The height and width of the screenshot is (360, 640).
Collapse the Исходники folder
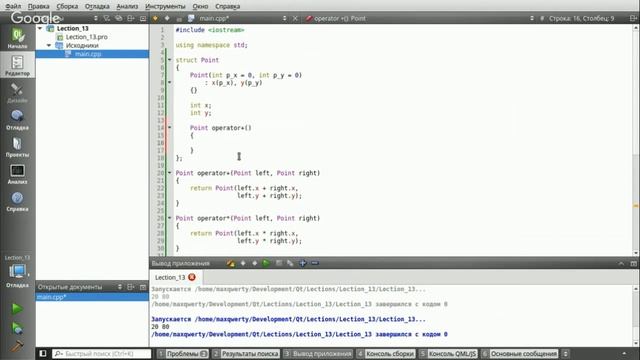tap(49, 45)
